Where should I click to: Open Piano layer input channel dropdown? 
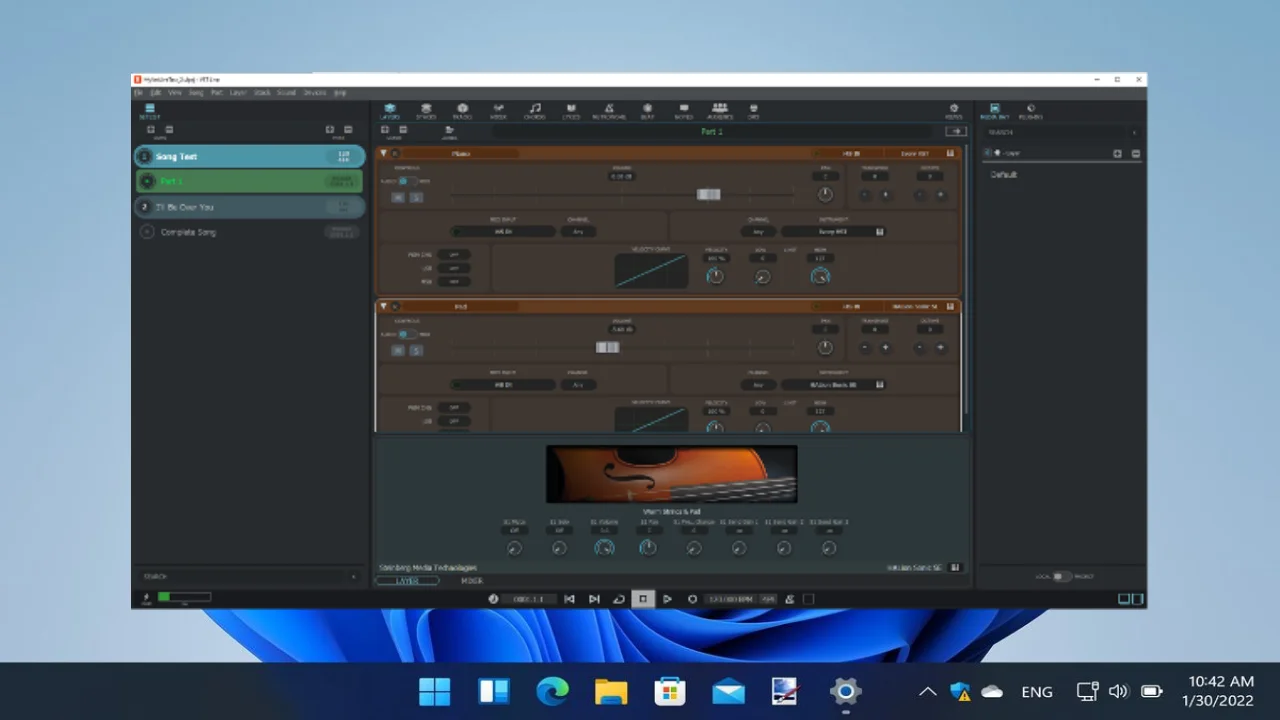click(x=578, y=231)
